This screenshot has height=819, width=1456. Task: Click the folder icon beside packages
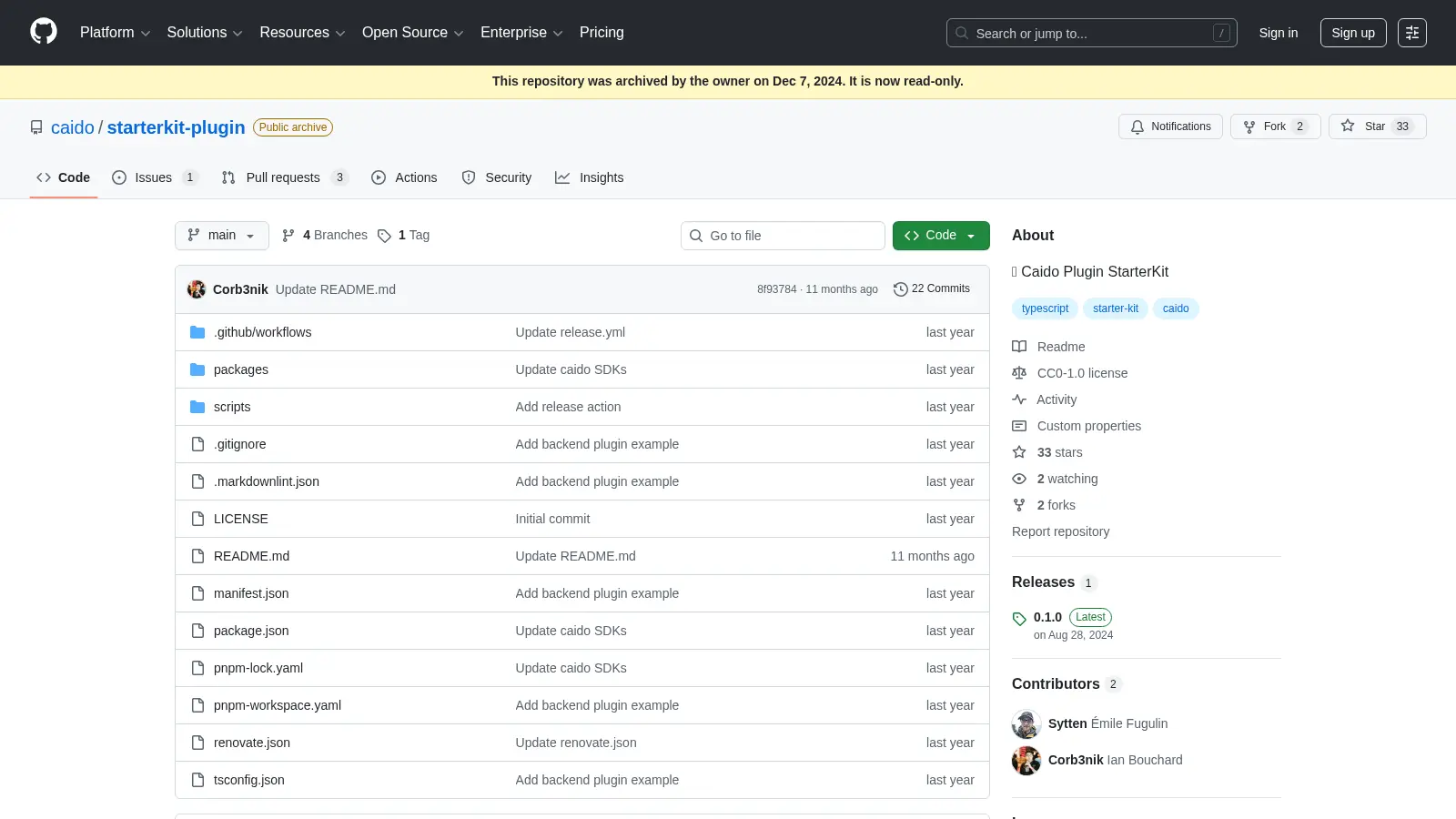point(197,369)
